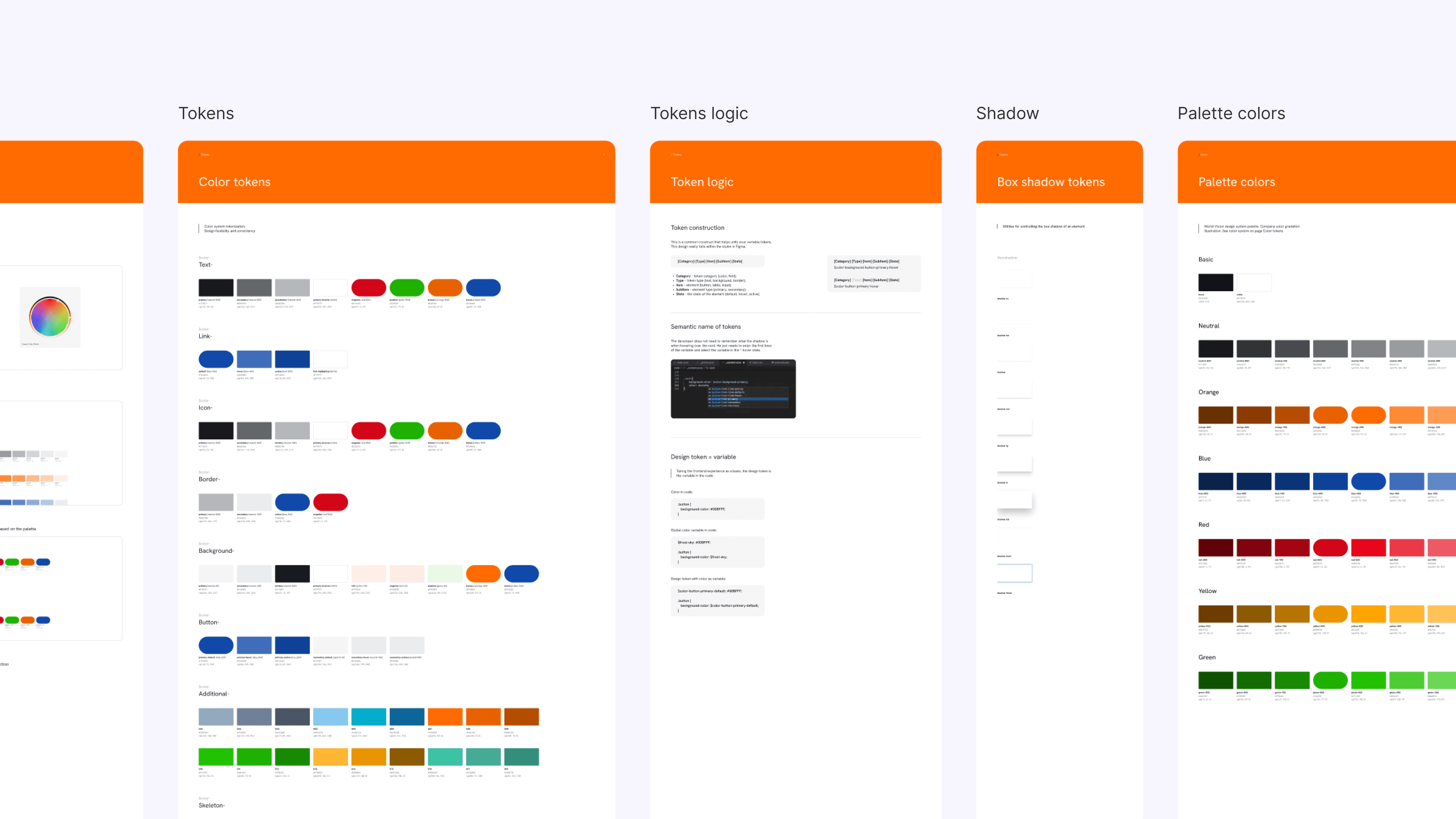The height and width of the screenshot is (819, 1456).
Task: Select green positive swatch in Icon row
Action: [x=406, y=431]
